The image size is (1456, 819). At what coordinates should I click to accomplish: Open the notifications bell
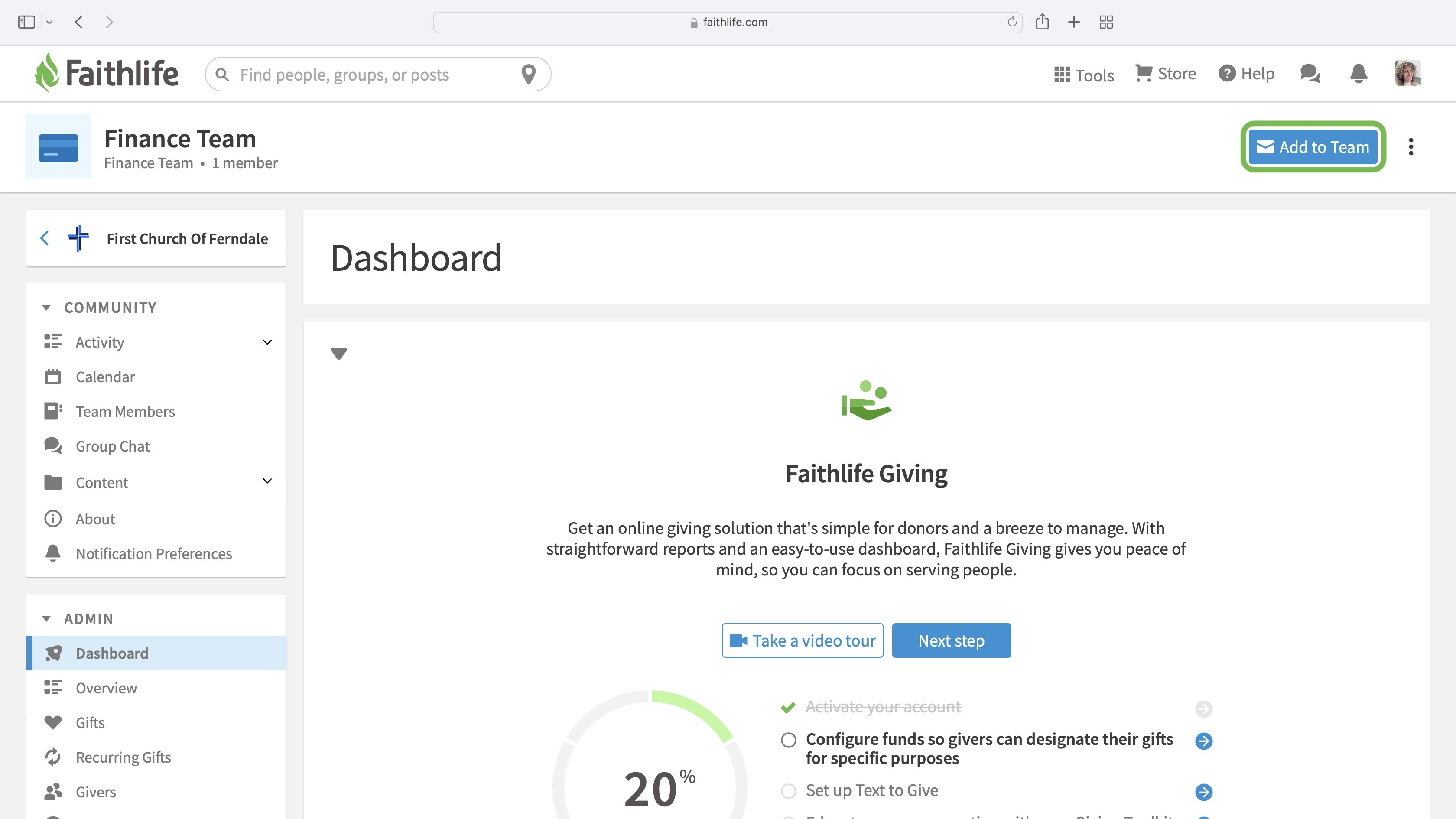point(1359,74)
